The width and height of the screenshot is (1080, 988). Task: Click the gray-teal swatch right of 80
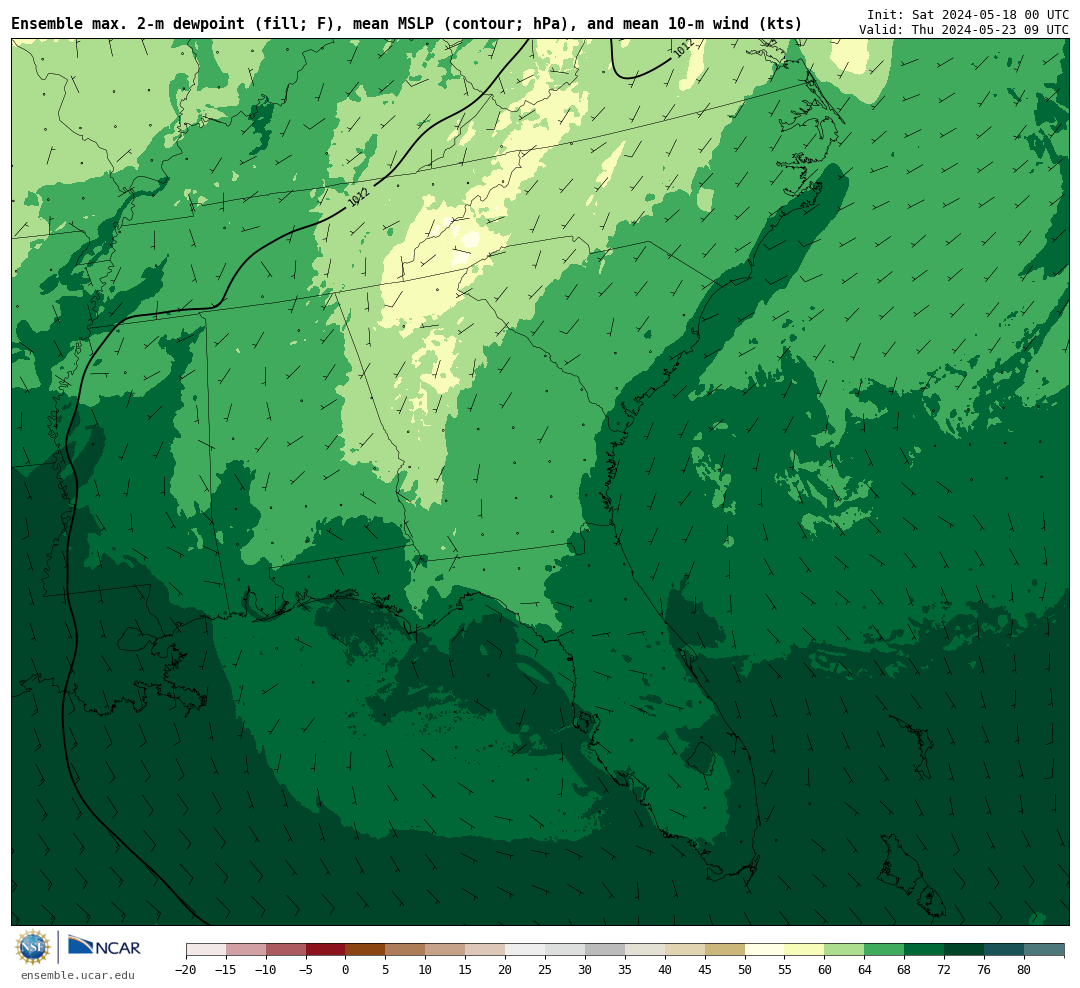(1045, 950)
